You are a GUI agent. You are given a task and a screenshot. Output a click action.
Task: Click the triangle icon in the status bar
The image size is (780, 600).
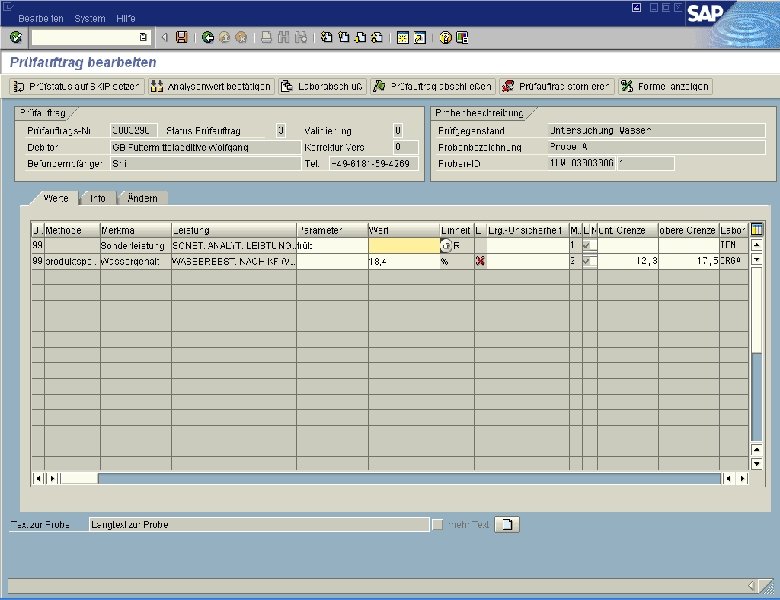click(x=752, y=586)
